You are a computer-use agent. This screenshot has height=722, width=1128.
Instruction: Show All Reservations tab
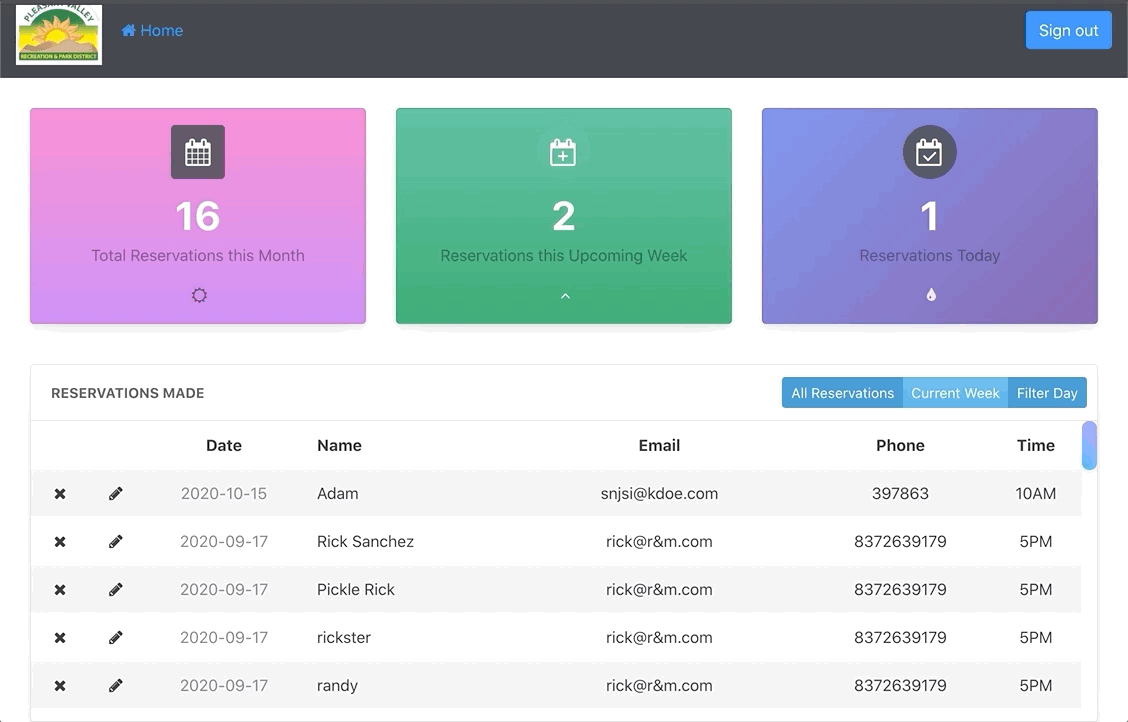842,393
